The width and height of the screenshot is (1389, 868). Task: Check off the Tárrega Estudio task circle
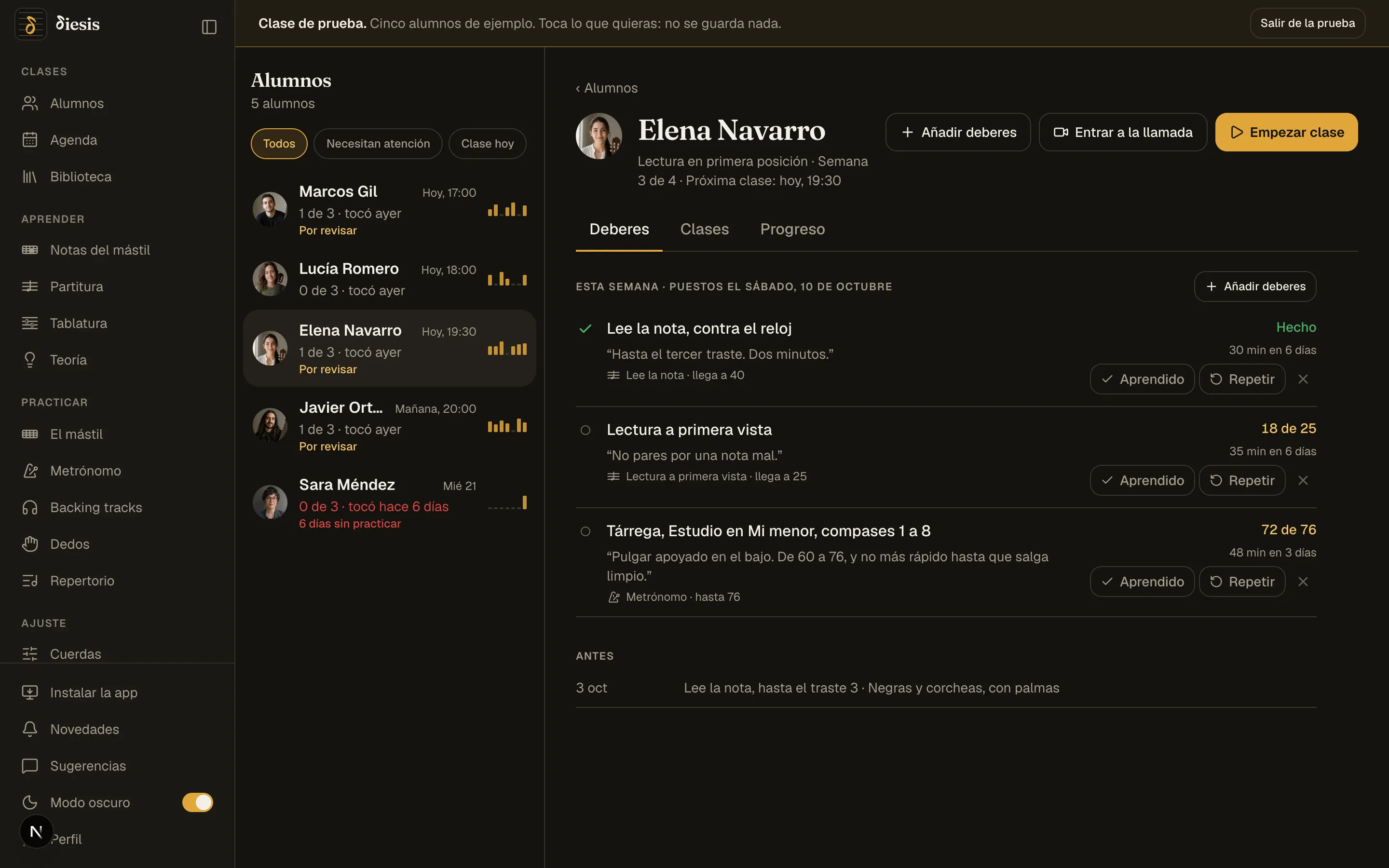[x=586, y=531]
